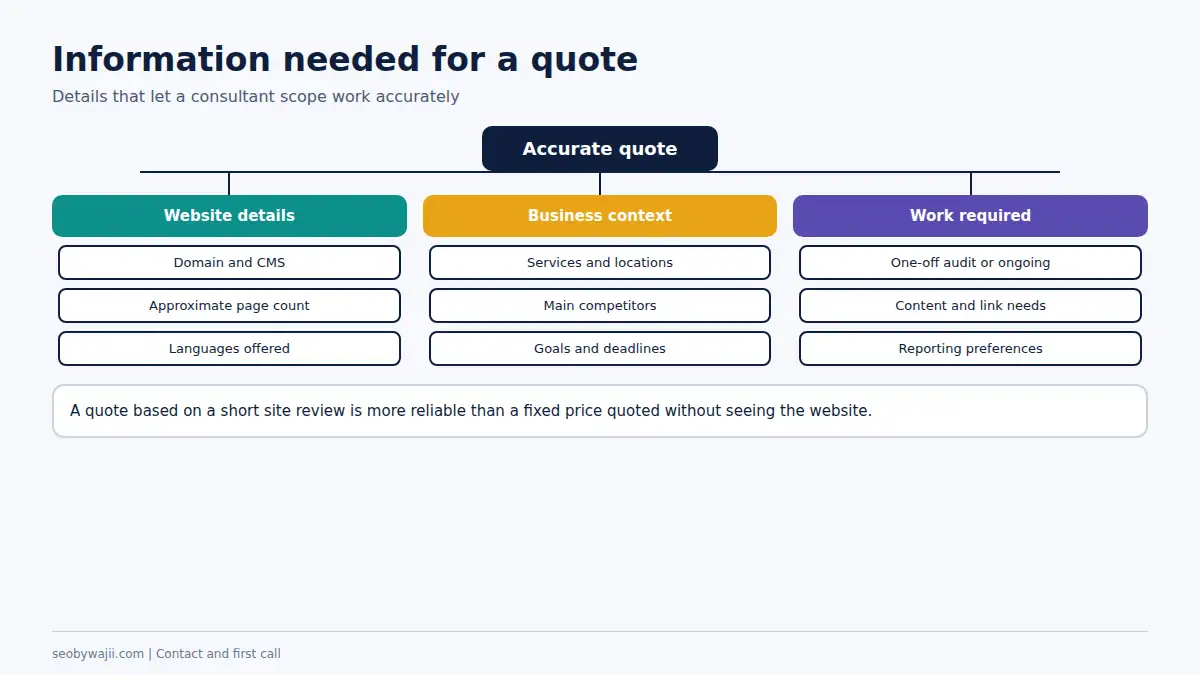
Task: Select the Business context header
Action: tap(600, 216)
